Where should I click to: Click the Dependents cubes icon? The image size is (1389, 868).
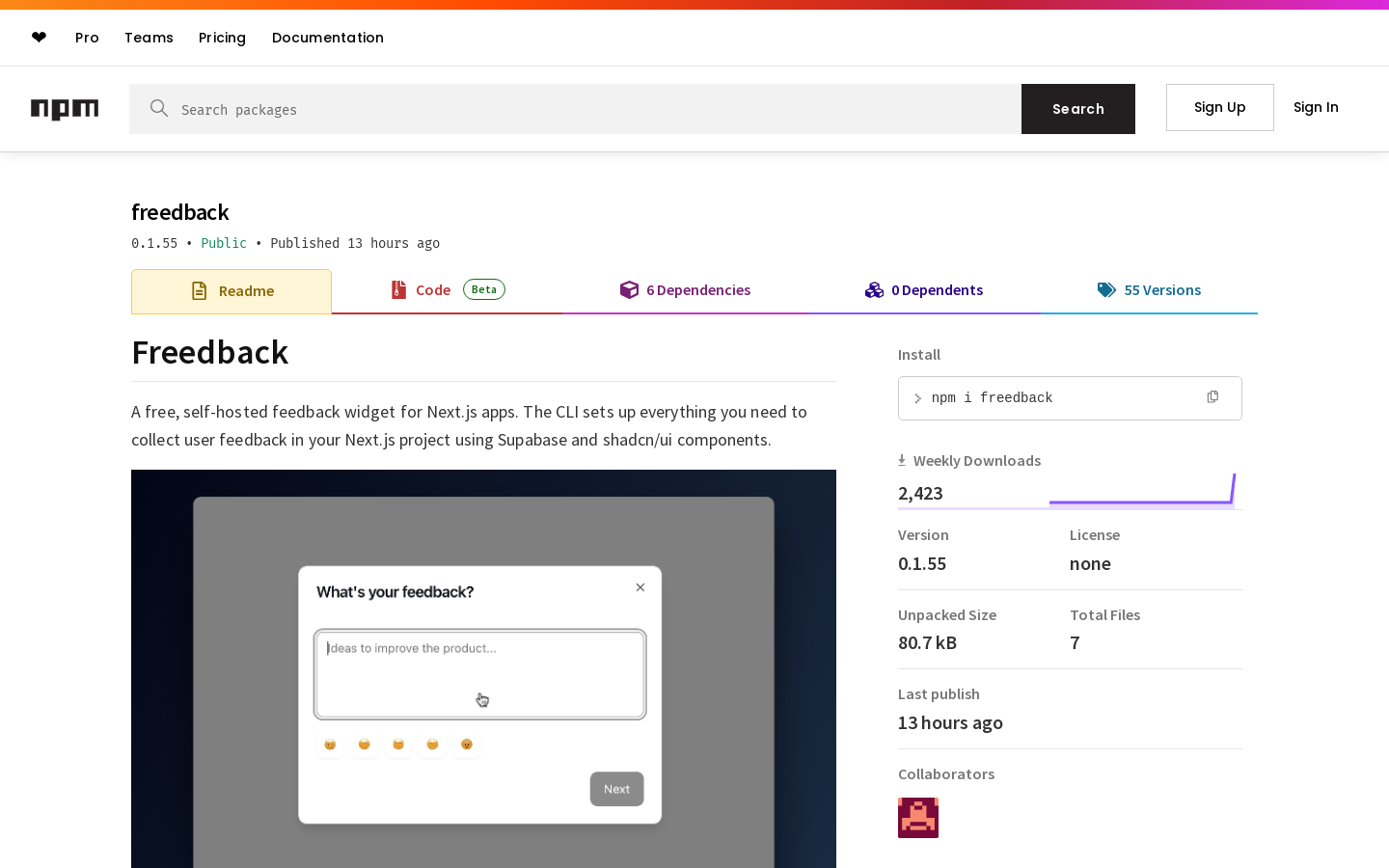(x=874, y=290)
